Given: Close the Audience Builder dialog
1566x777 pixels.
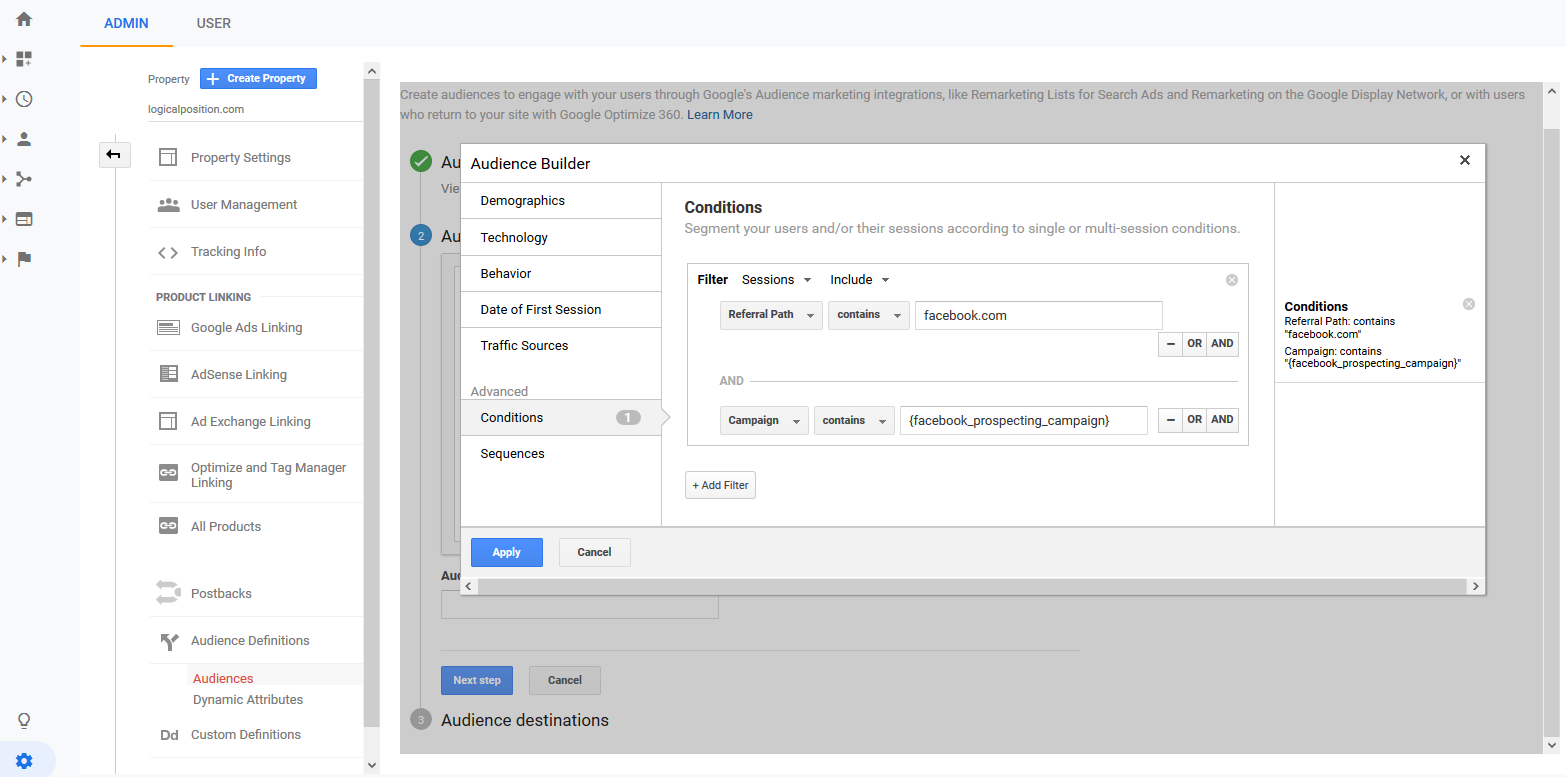Looking at the screenshot, I should point(1464,160).
